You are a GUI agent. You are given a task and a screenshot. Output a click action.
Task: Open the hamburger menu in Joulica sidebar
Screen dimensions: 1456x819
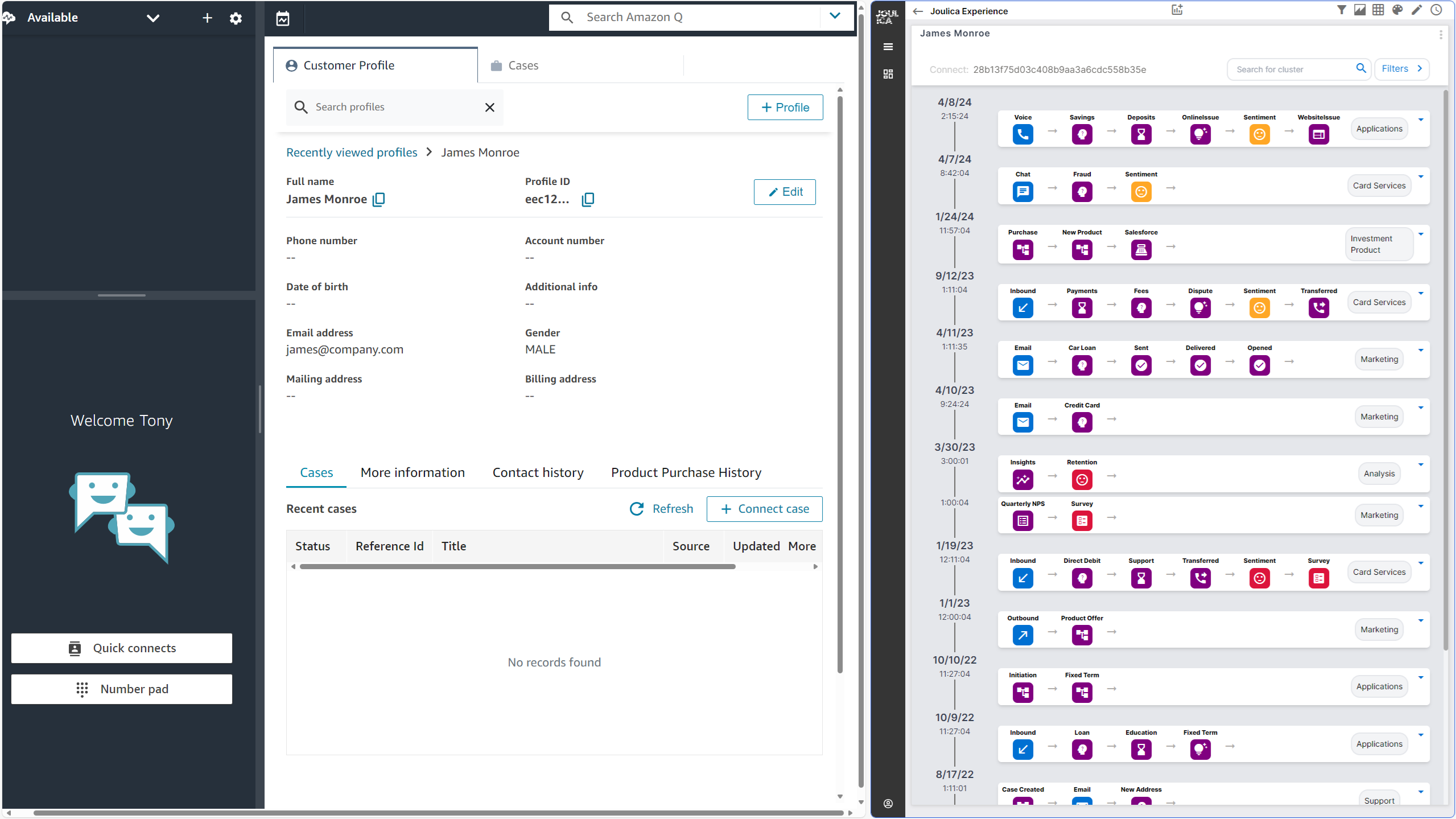tap(888, 47)
